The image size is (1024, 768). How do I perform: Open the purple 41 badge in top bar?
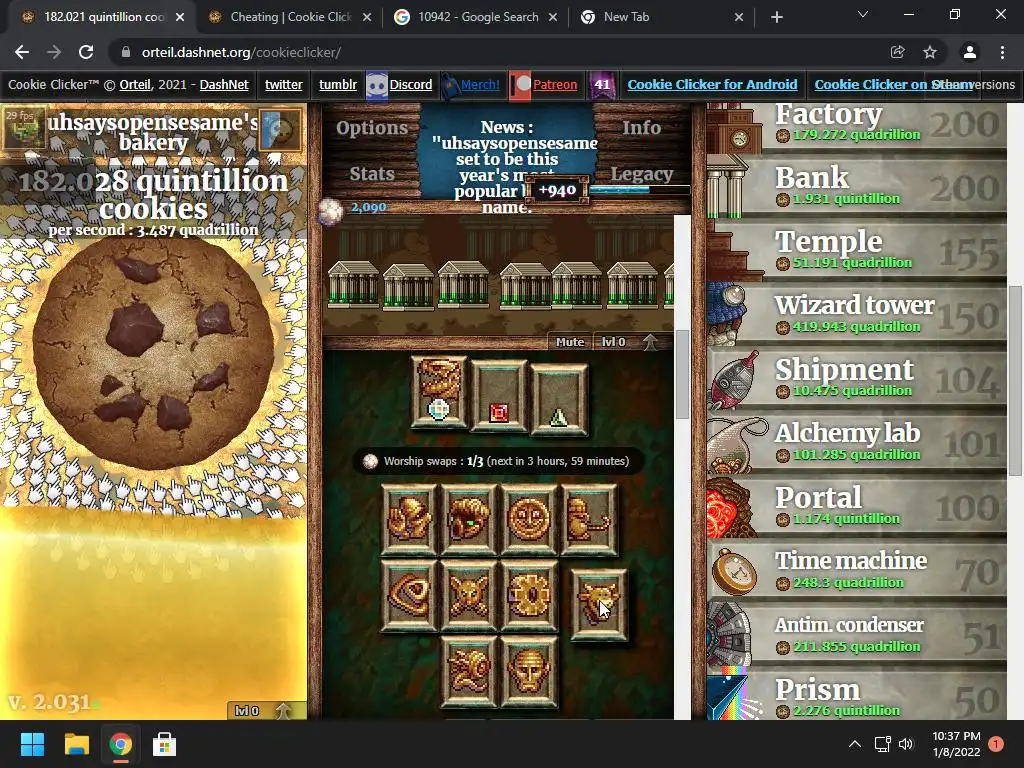(x=602, y=84)
